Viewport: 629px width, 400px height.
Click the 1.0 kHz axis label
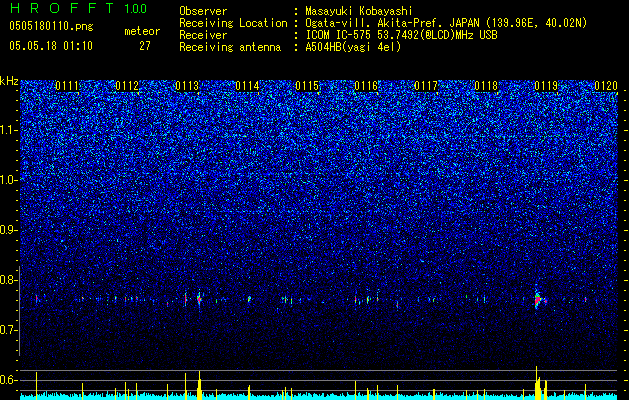tap(7, 180)
